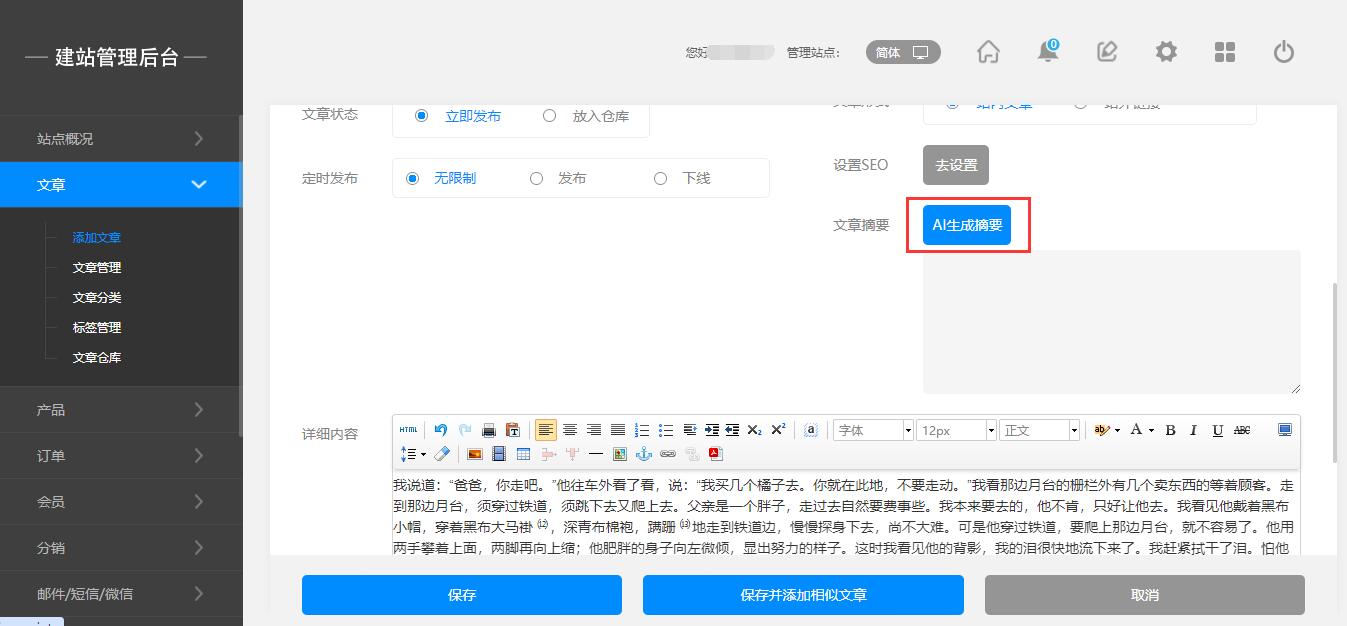Open 标签管理 in the sidebar

(97, 328)
